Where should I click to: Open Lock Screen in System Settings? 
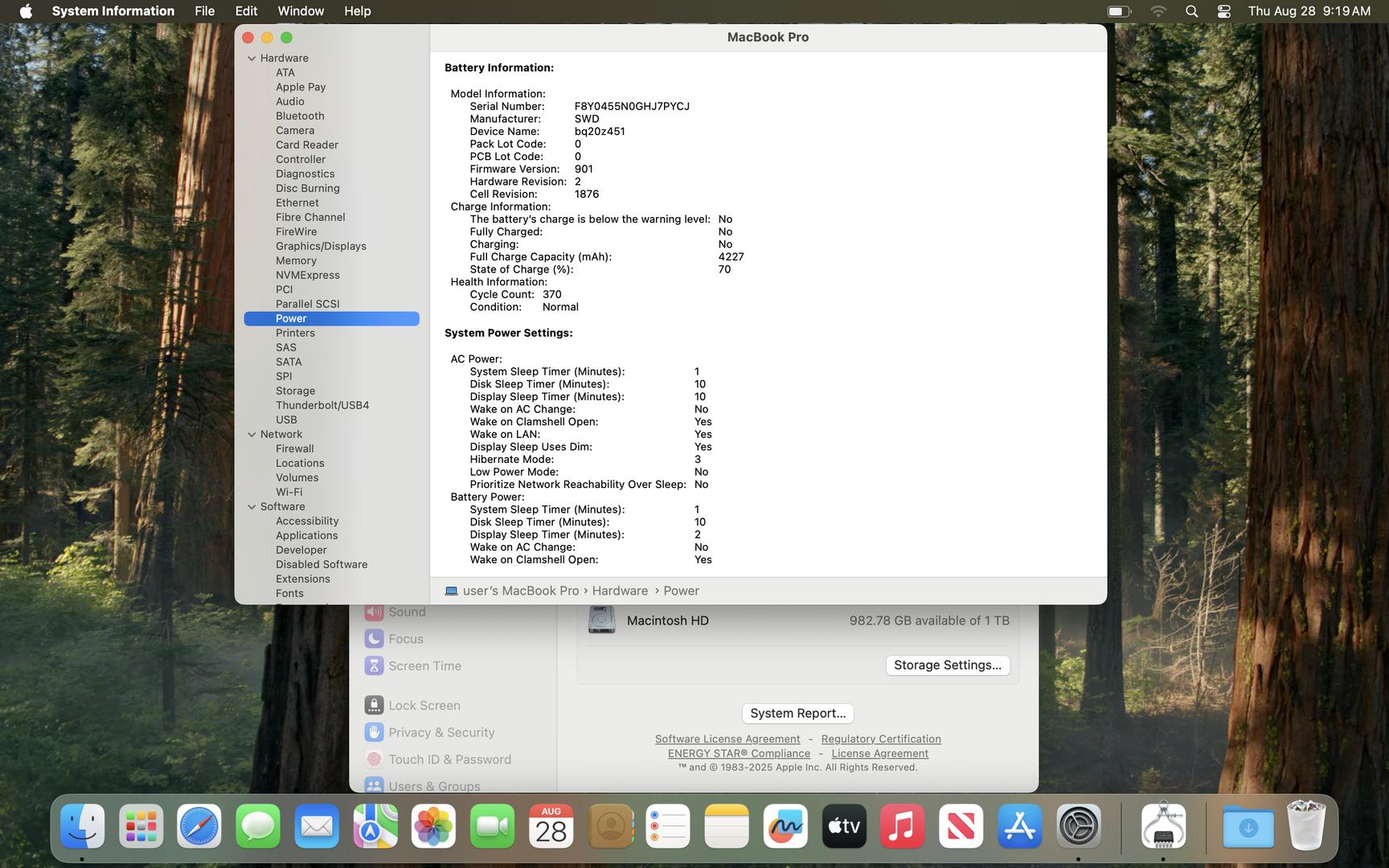pos(424,705)
